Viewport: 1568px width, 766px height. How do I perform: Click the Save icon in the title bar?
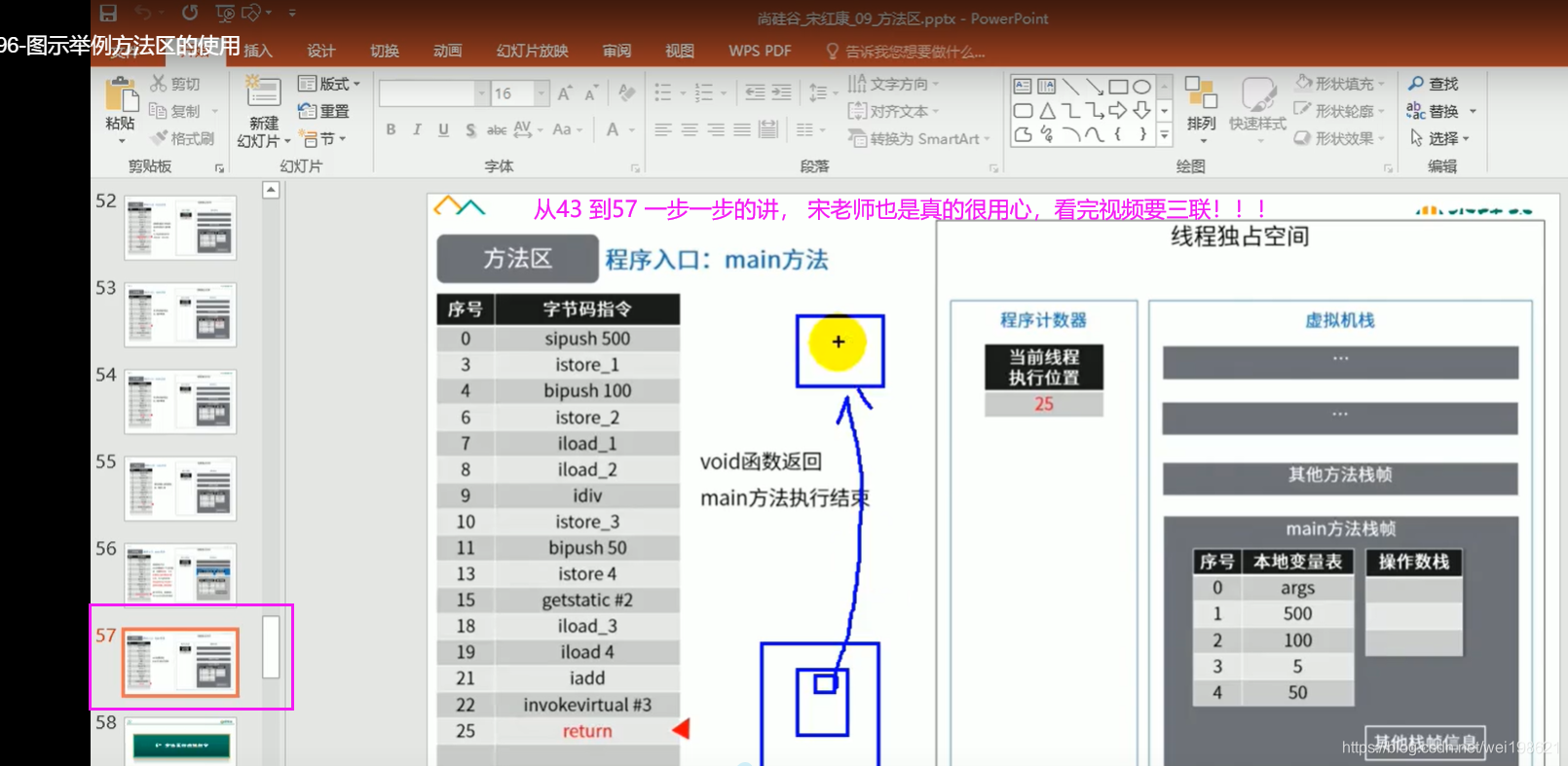[x=108, y=13]
